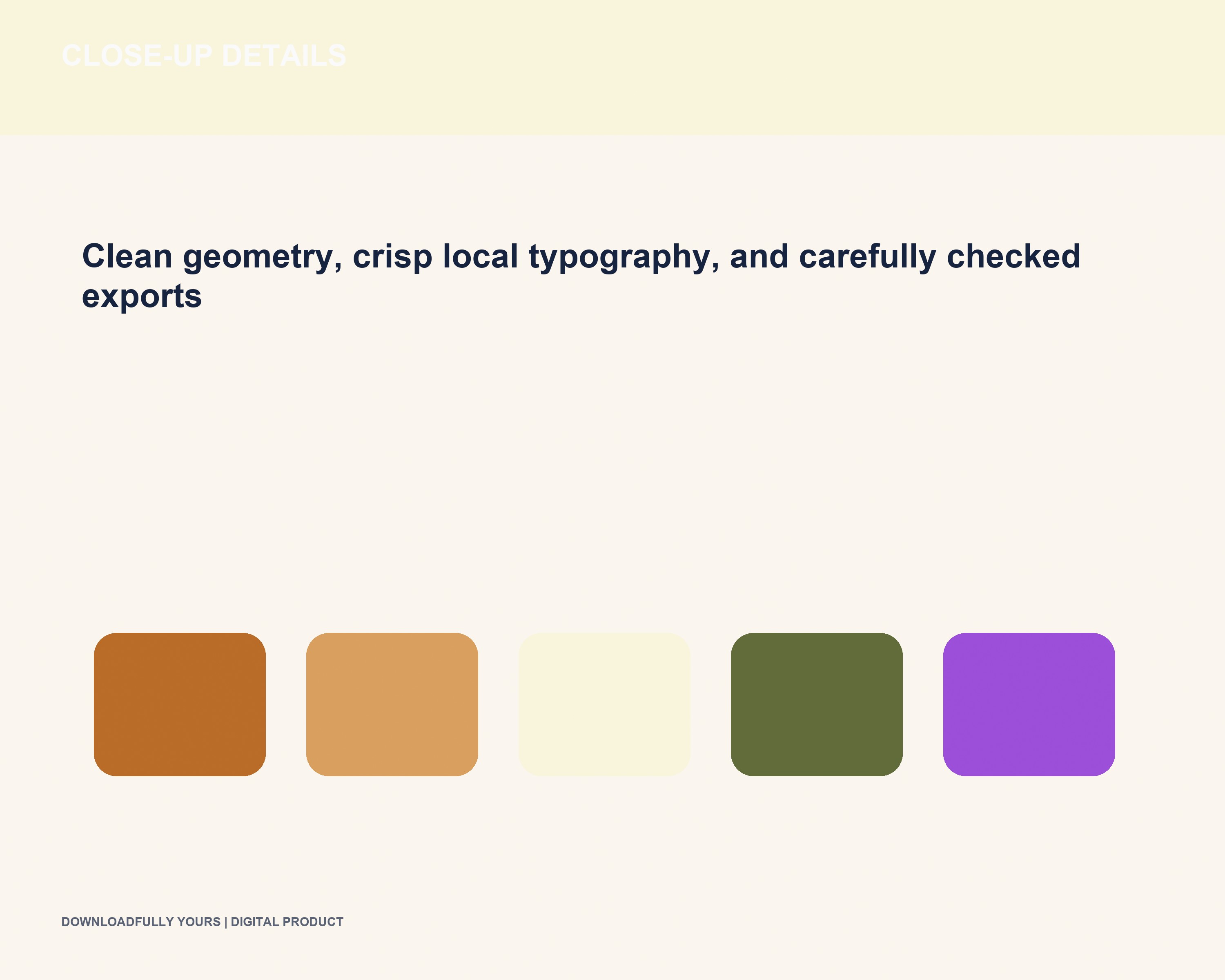Click the DOWNLOADFULLY YOURS footer text
This screenshot has height=980, width=1225.
(x=141, y=922)
